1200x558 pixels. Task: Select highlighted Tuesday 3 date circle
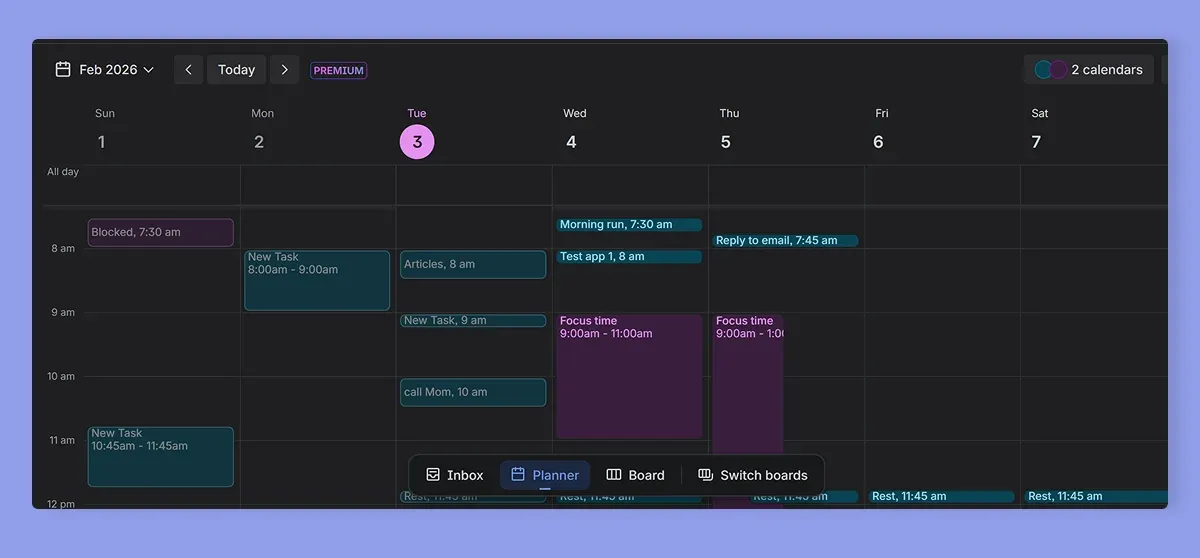(417, 142)
